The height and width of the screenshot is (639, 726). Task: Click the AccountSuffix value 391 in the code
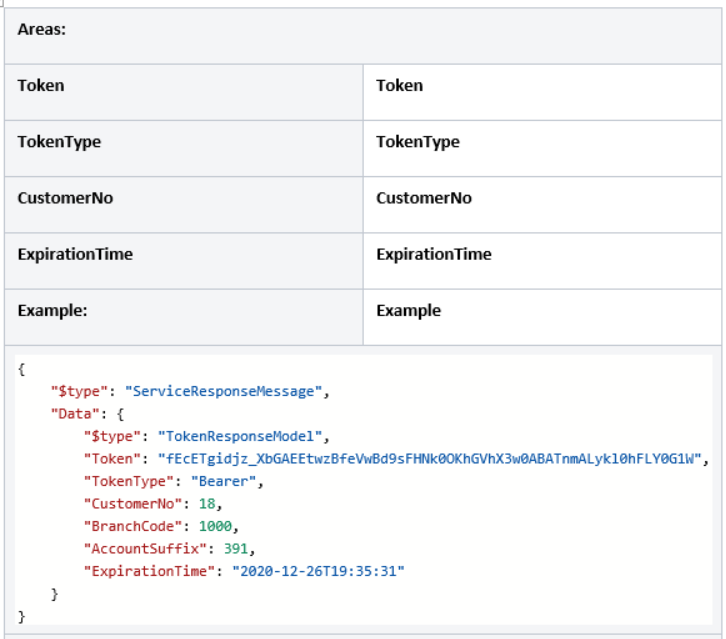[240, 548]
